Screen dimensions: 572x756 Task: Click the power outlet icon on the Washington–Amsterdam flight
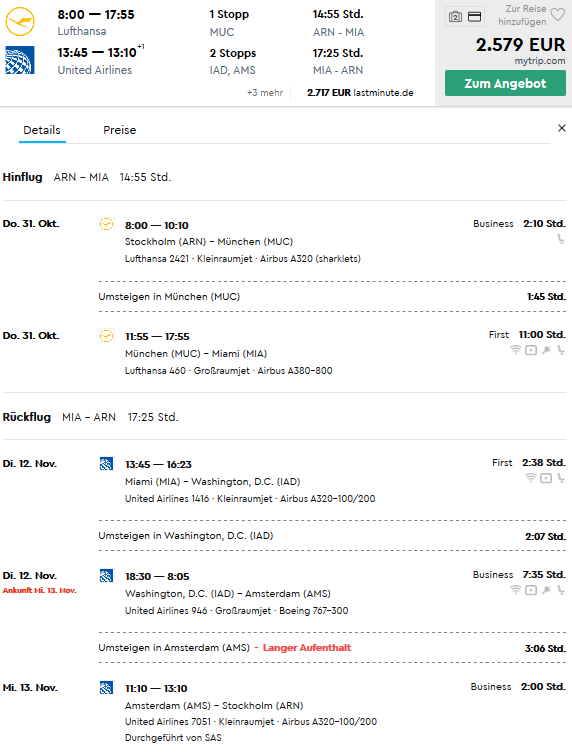(x=546, y=589)
